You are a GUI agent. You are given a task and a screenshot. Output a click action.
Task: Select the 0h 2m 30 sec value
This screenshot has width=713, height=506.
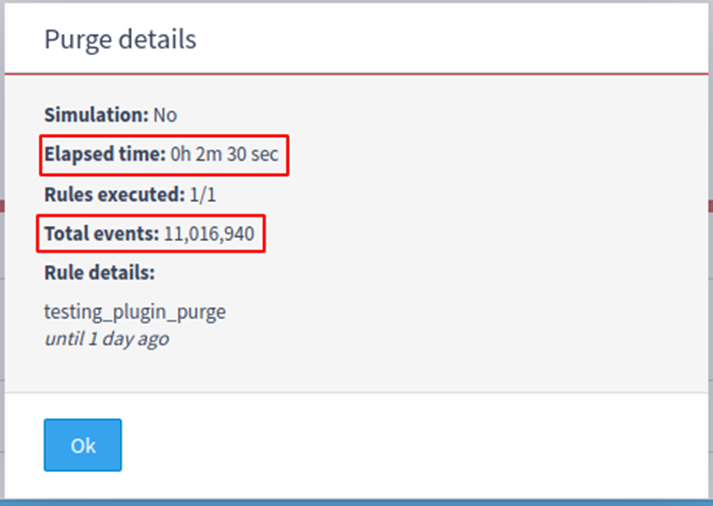point(225,155)
